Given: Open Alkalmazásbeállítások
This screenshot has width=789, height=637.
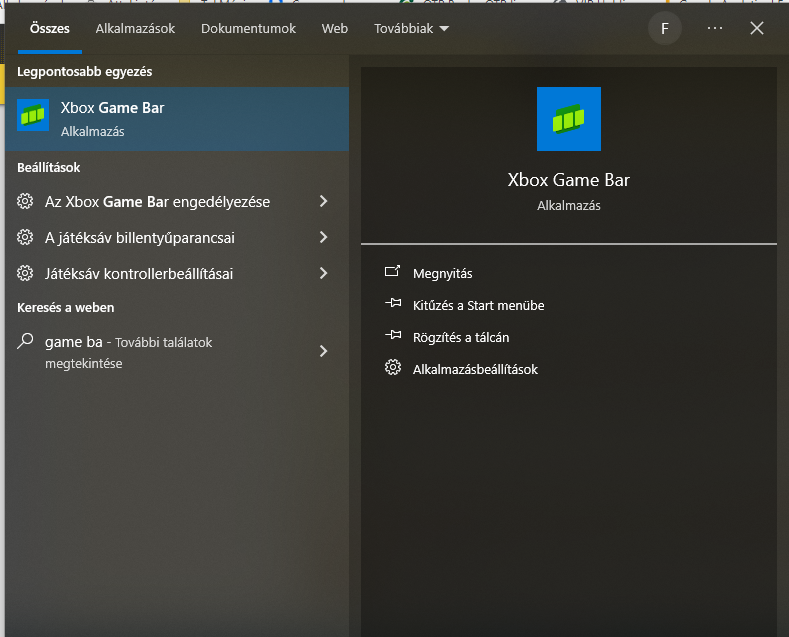Looking at the screenshot, I should (475, 369).
